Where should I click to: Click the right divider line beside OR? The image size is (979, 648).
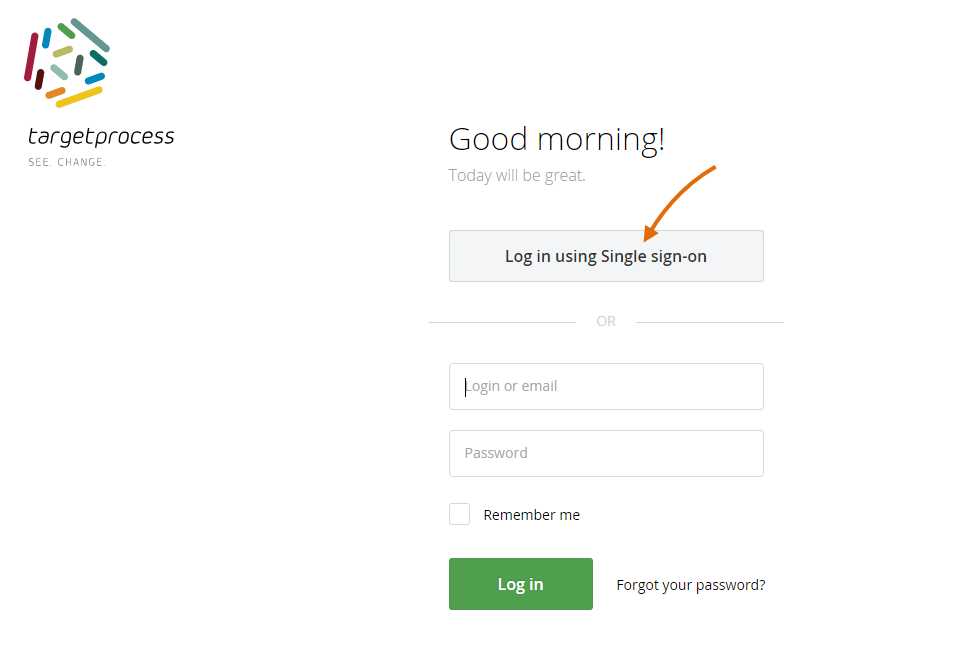[710, 321]
